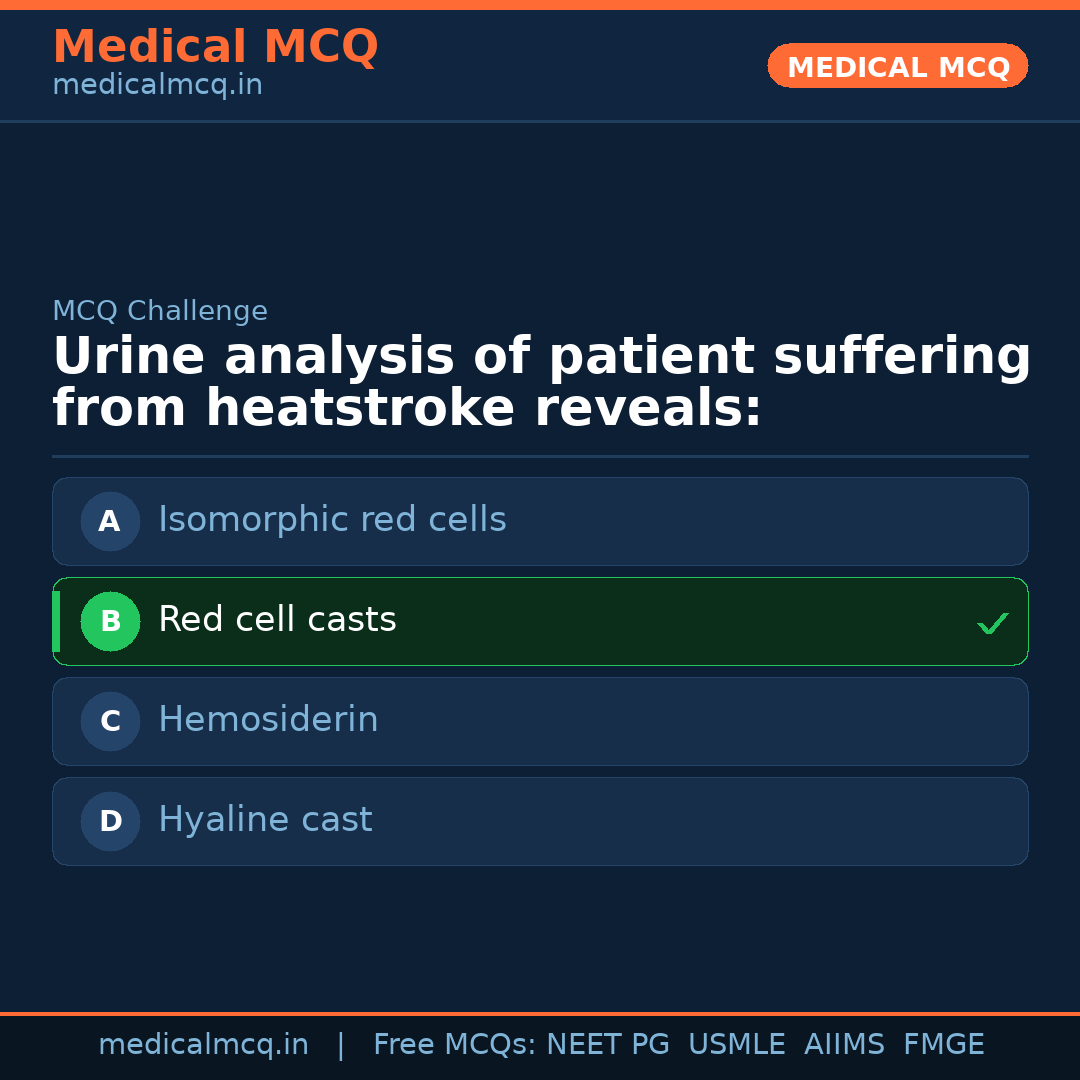1080x1080 pixels.
Task: Click the 'Free MCQs:' footer text
Action: point(455,1045)
